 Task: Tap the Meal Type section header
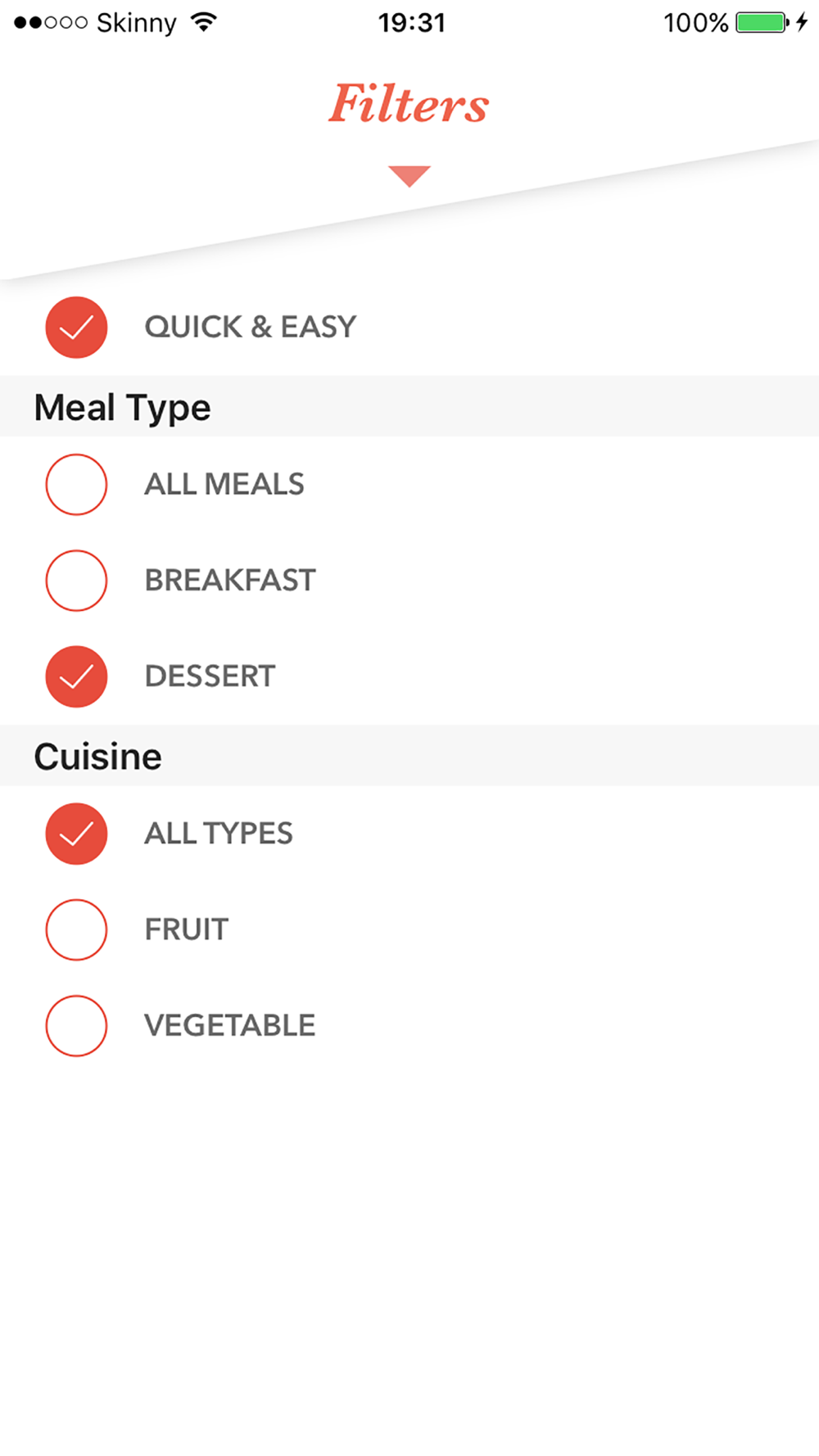tap(123, 407)
